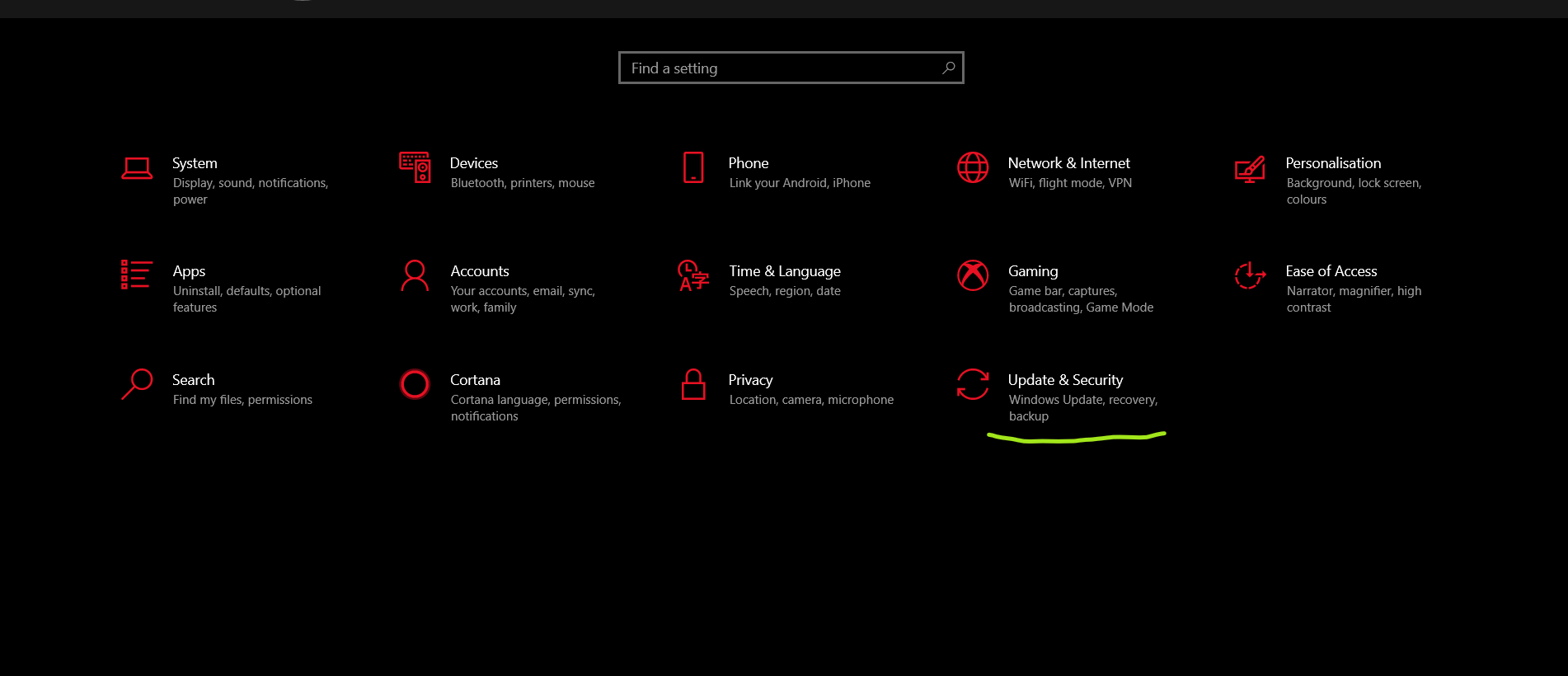1568x676 pixels.
Task: Open the Personalisation paintbrush icon
Action: pyautogui.click(x=1250, y=169)
